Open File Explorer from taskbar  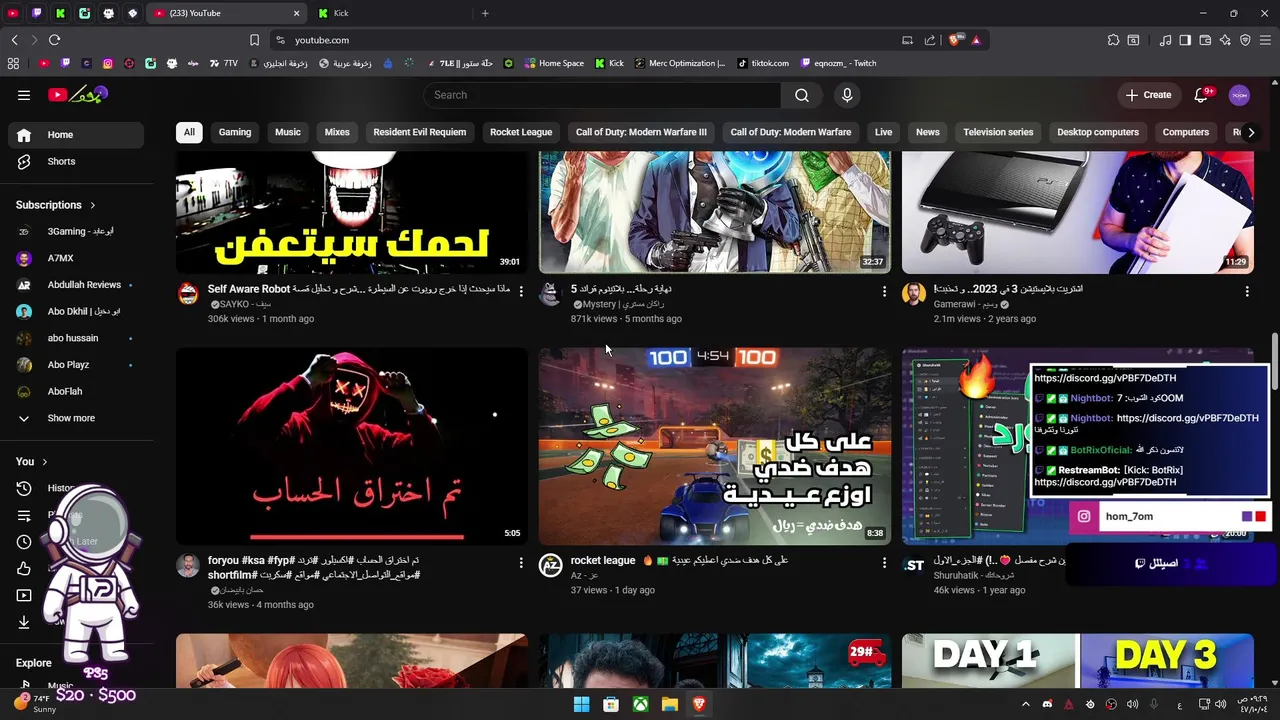click(670, 704)
